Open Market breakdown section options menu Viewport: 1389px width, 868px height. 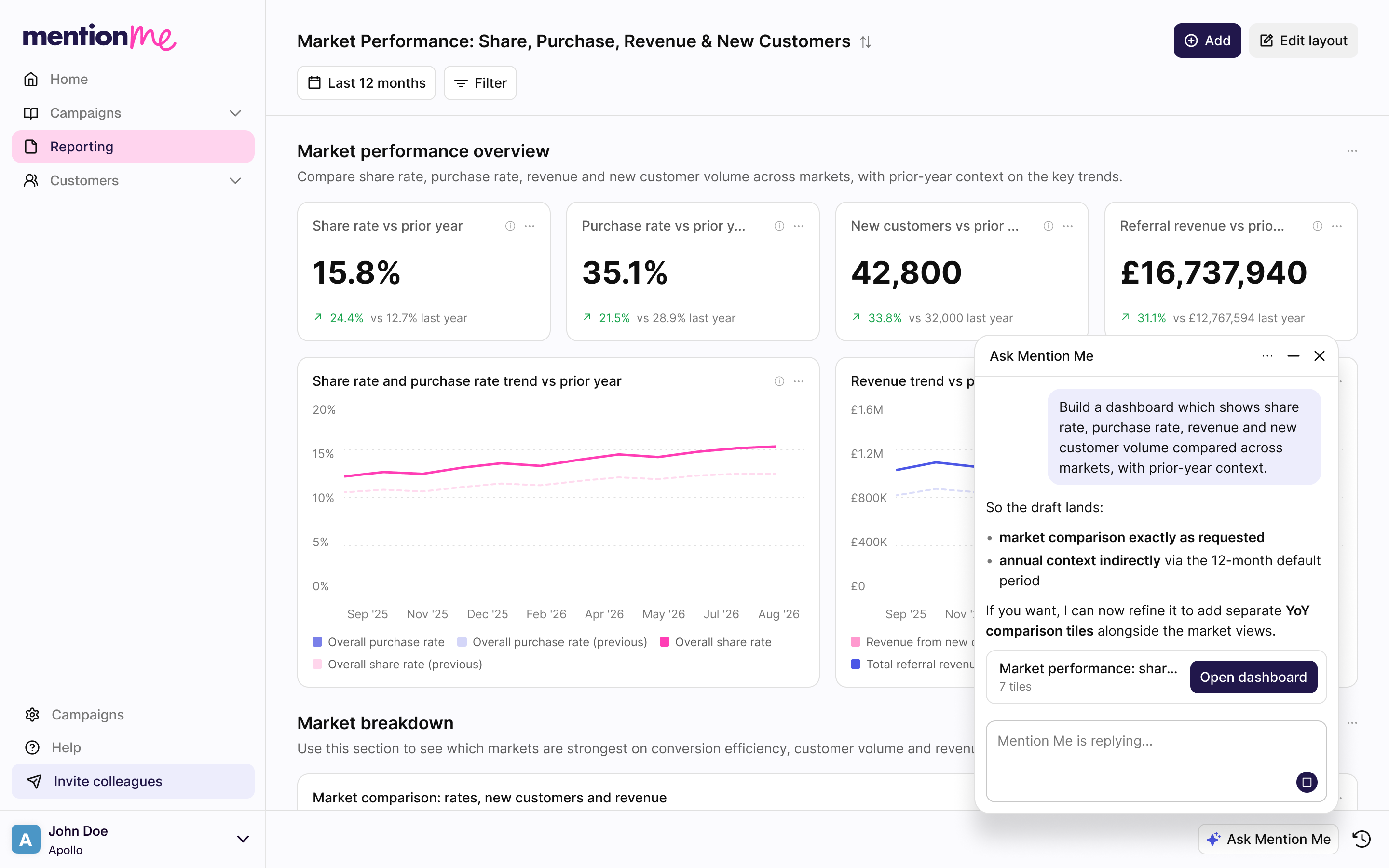click(x=1352, y=723)
